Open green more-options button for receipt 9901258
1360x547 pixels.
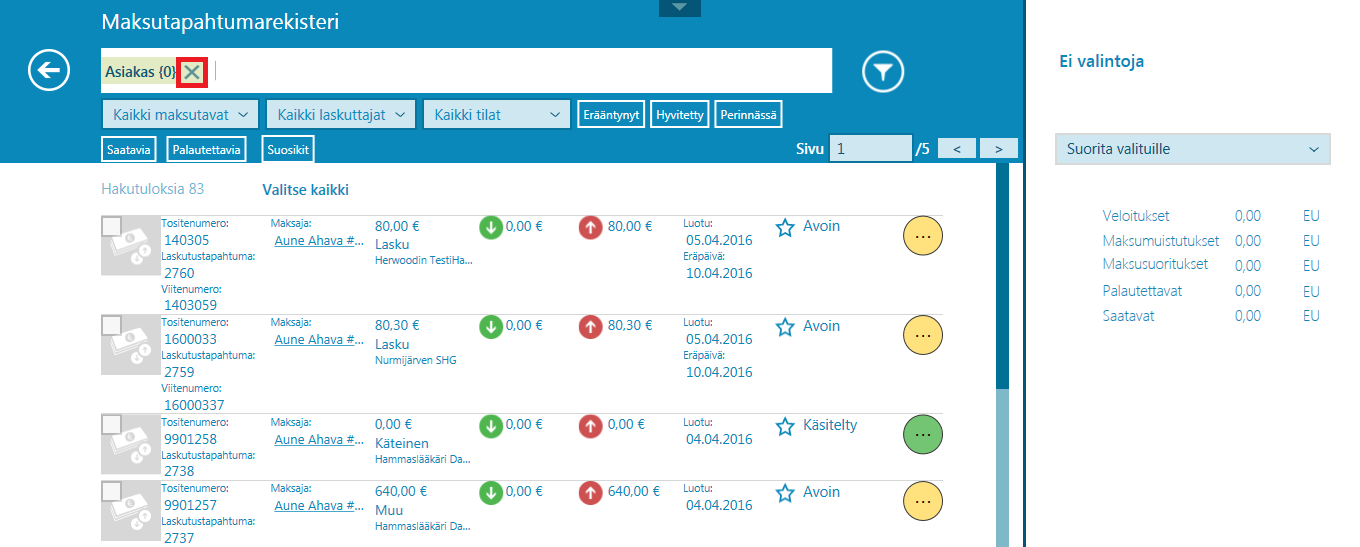pyautogui.click(x=922, y=434)
